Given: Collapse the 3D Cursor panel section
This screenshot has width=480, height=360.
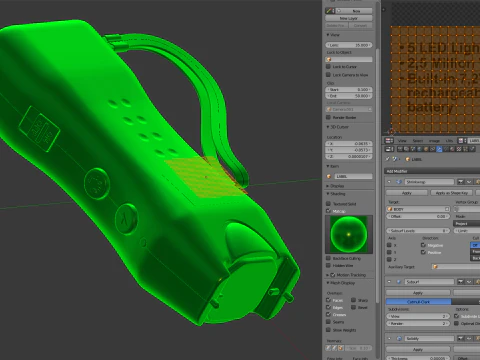Looking at the screenshot, I should [328, 127].
